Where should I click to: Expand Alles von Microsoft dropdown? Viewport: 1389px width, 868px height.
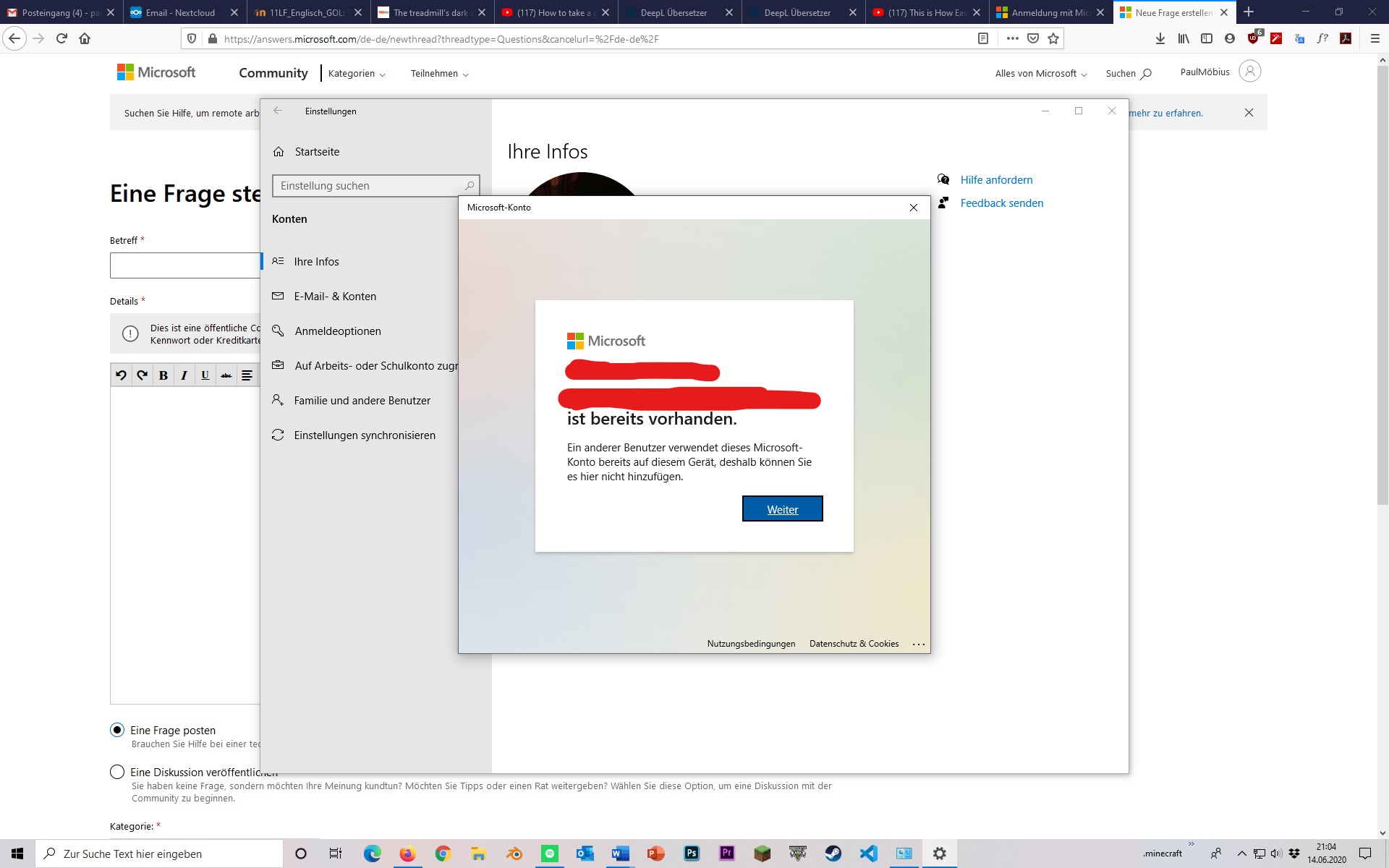click(x=1041, y=74)
